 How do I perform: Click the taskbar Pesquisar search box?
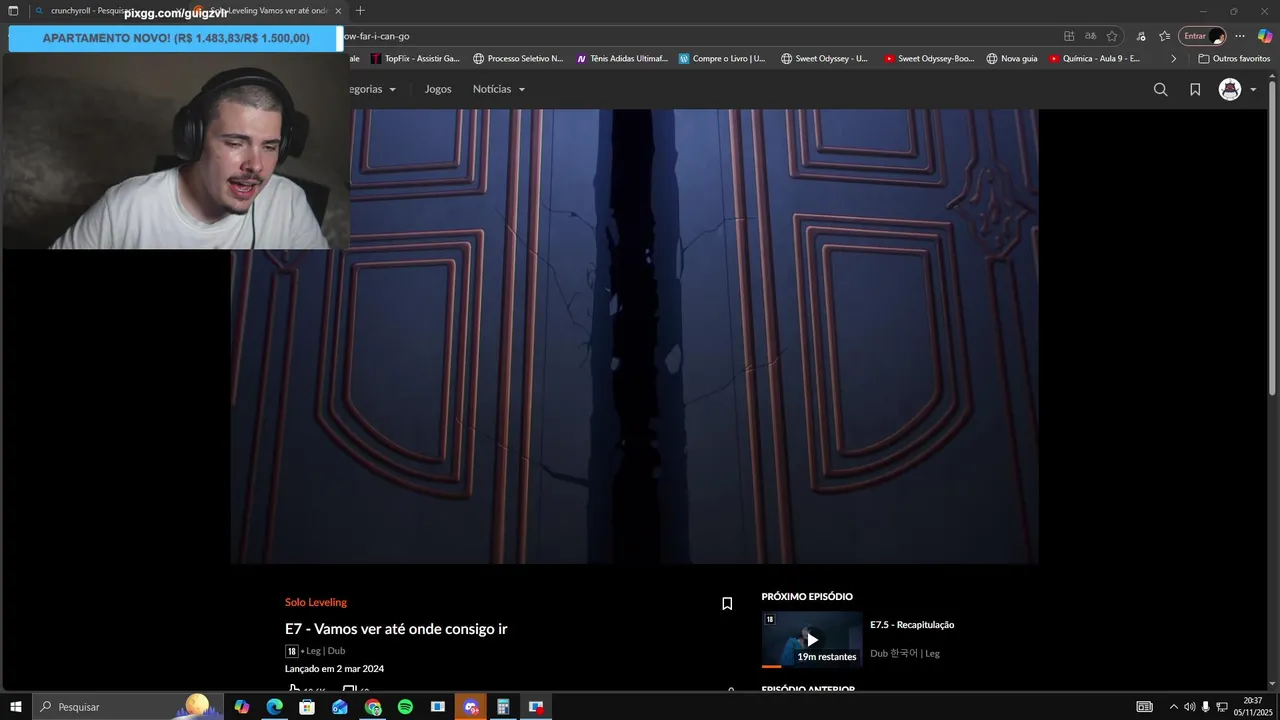[128, 707]
